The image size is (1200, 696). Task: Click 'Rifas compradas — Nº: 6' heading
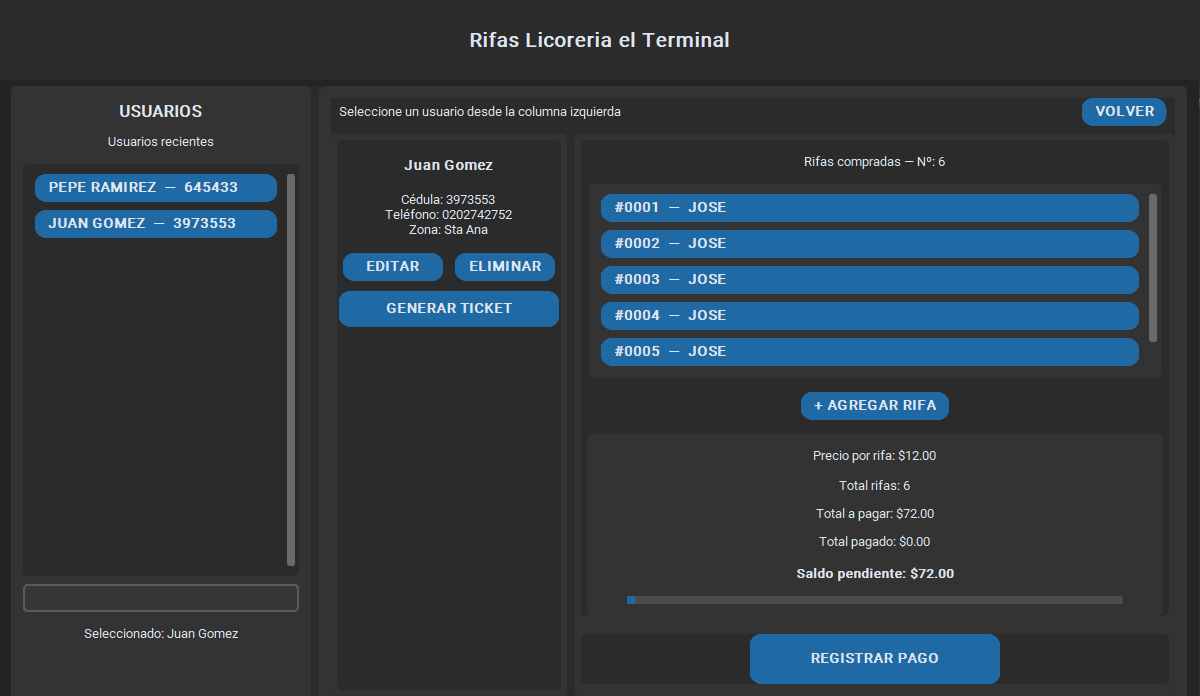point(875,162)
